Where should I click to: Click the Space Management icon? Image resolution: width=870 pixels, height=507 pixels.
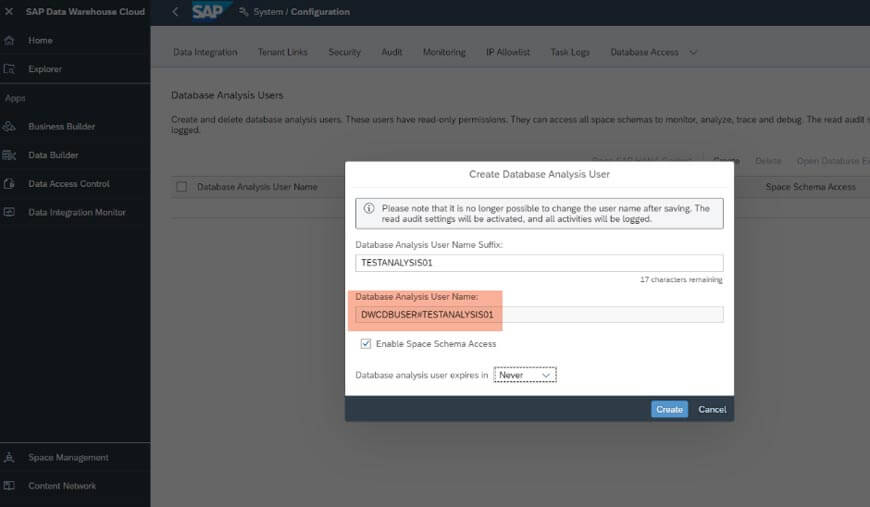(x=9, y=458)
